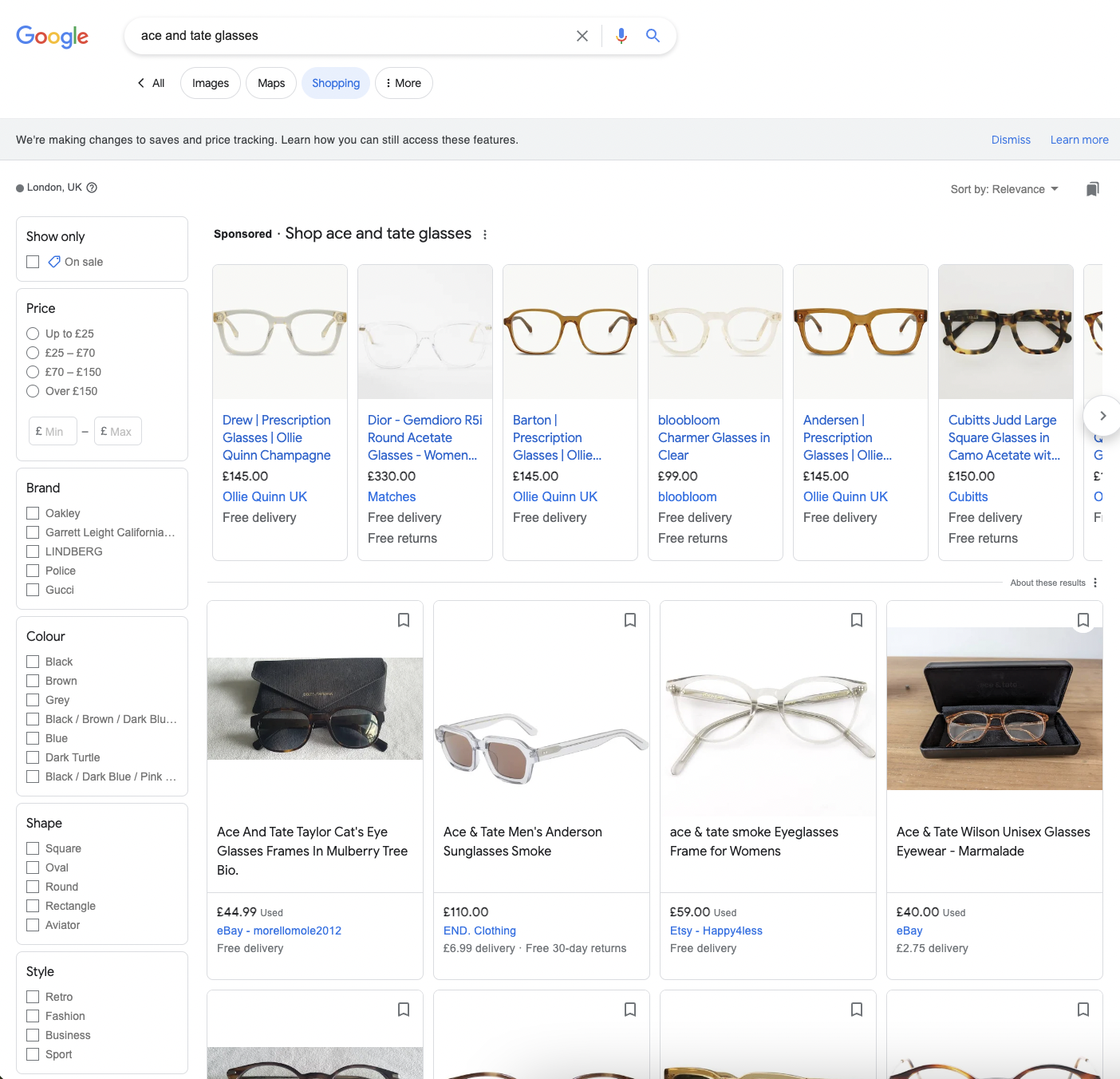This screenshot has width=1120, height=1079.
Task: Check the Dark Turtle colour filter
Action: 33,757
